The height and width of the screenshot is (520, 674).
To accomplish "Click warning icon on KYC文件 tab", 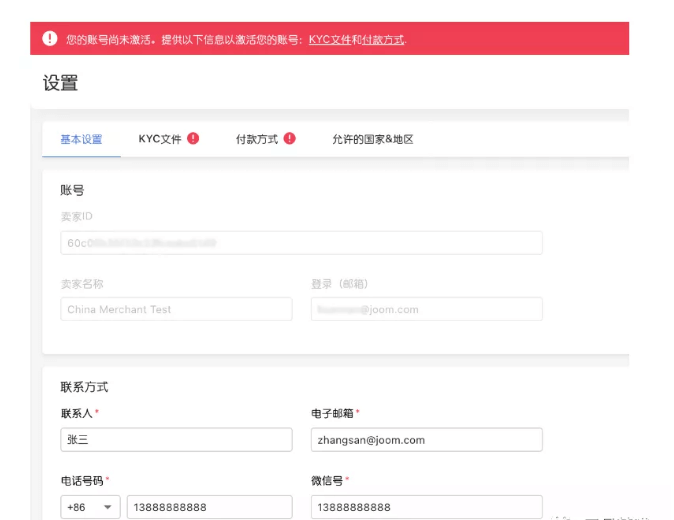I will 193,139.
